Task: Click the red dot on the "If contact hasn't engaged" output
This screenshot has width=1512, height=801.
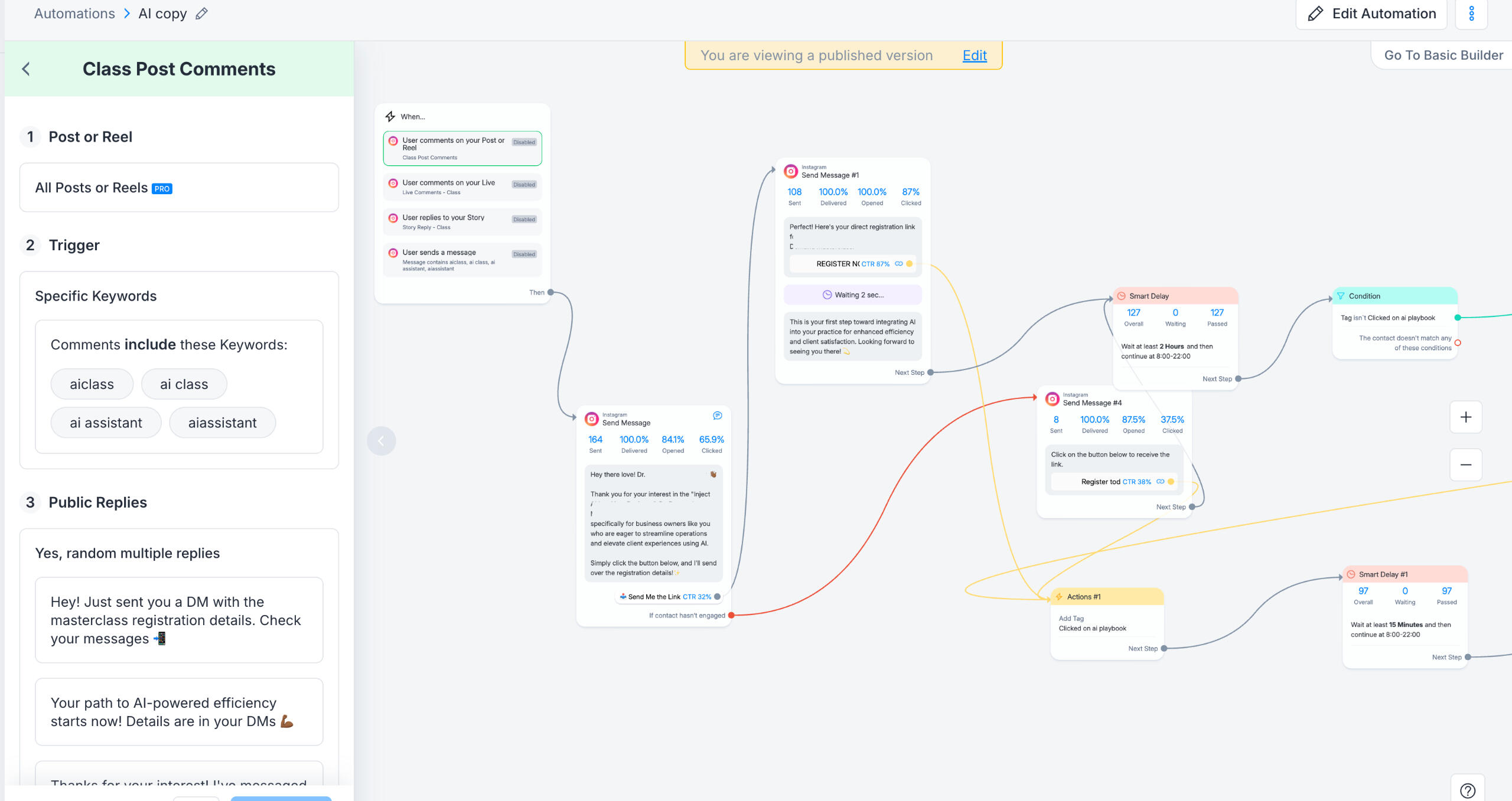Action: tap(731, 615)
